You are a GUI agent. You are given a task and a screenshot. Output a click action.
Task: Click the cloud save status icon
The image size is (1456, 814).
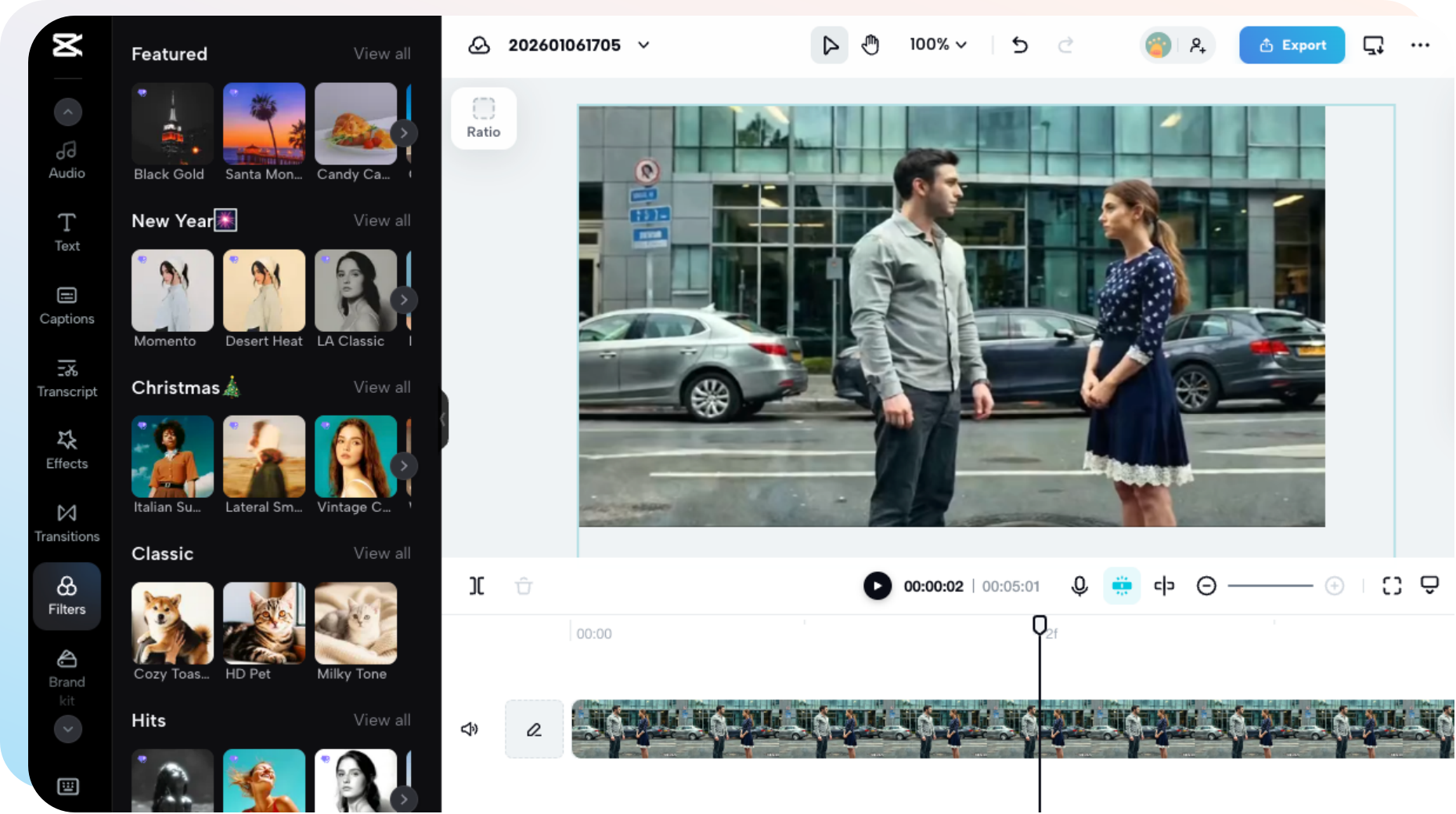click(x=479, y=45)
